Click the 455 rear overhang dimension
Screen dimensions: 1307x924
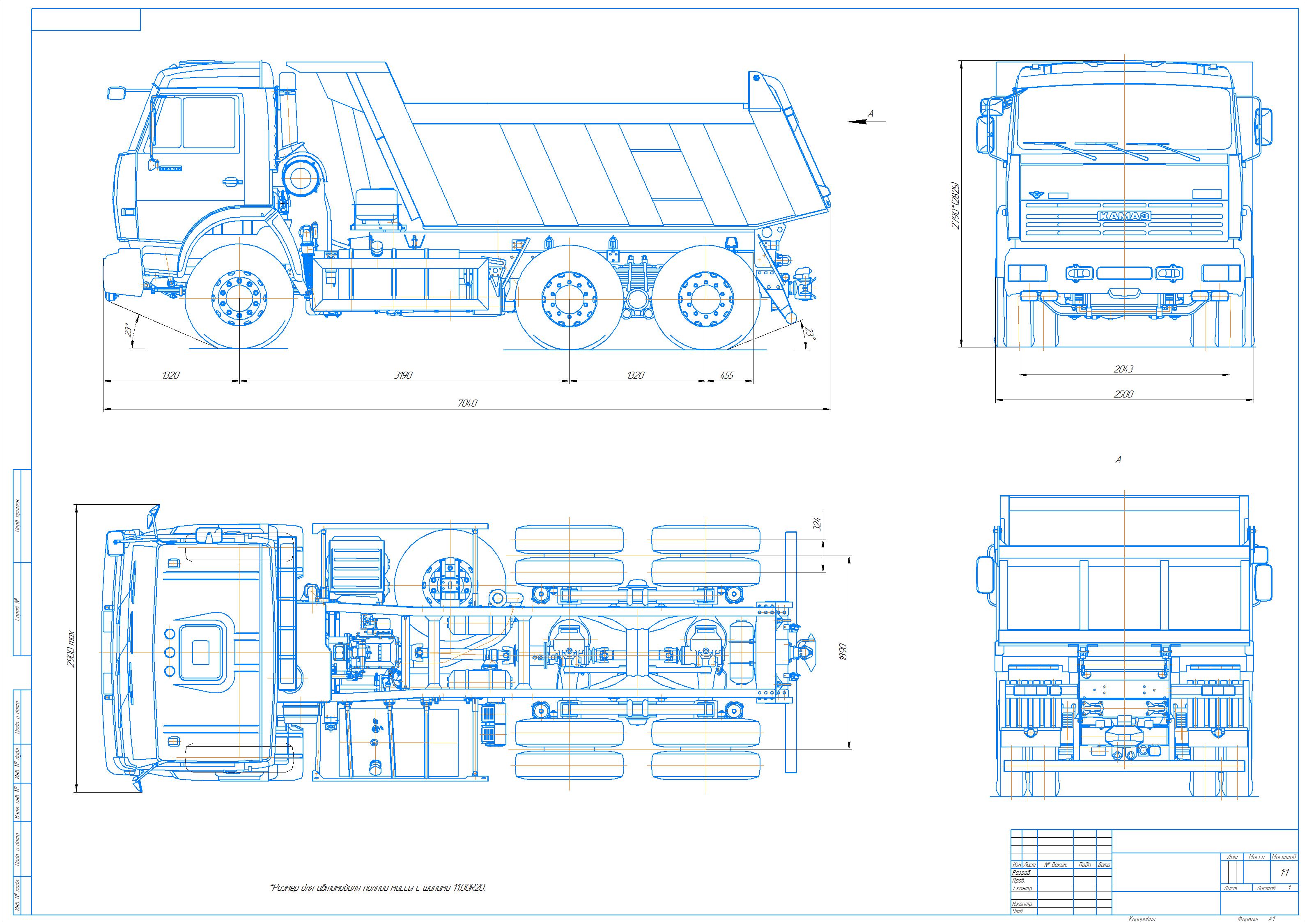[727, 375]
